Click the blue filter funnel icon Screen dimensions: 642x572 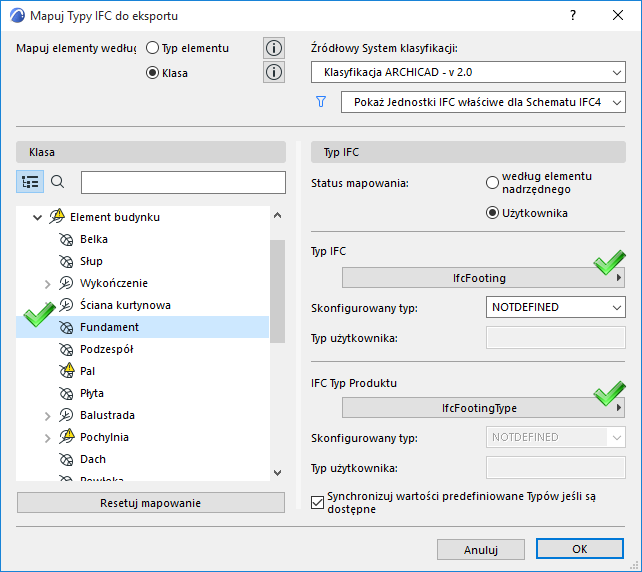point(321,102)
